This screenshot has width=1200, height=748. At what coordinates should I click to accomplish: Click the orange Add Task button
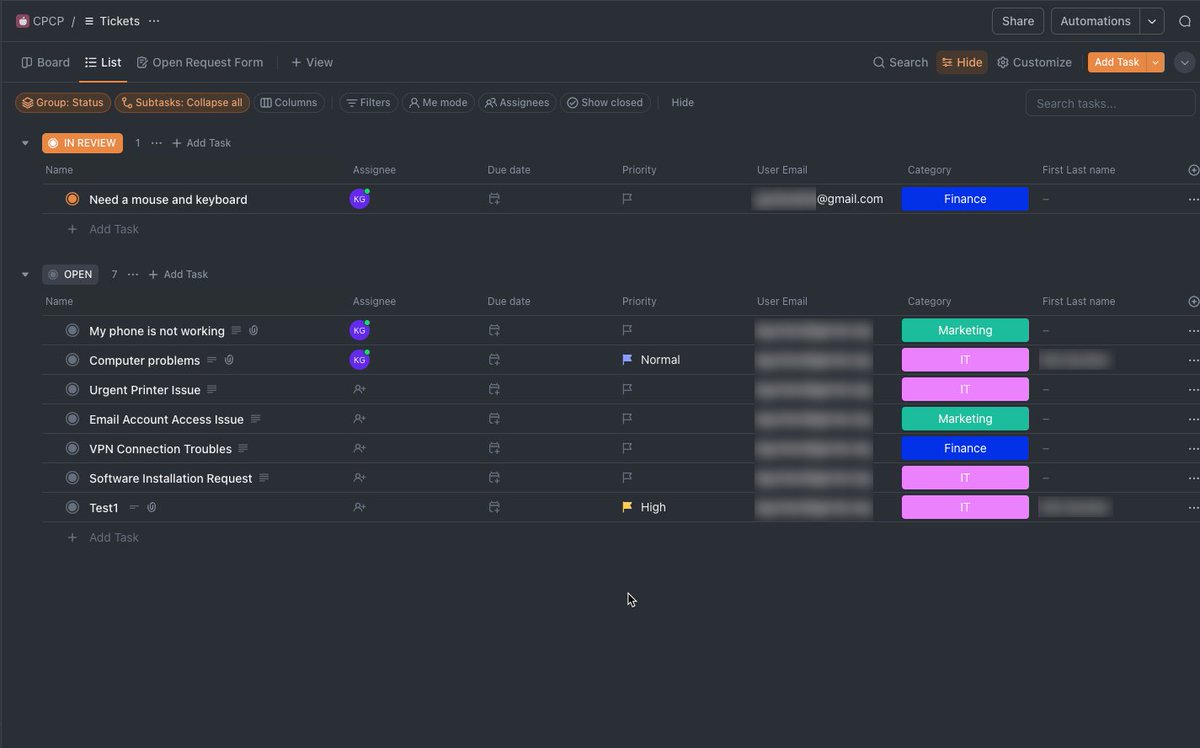1117,62
